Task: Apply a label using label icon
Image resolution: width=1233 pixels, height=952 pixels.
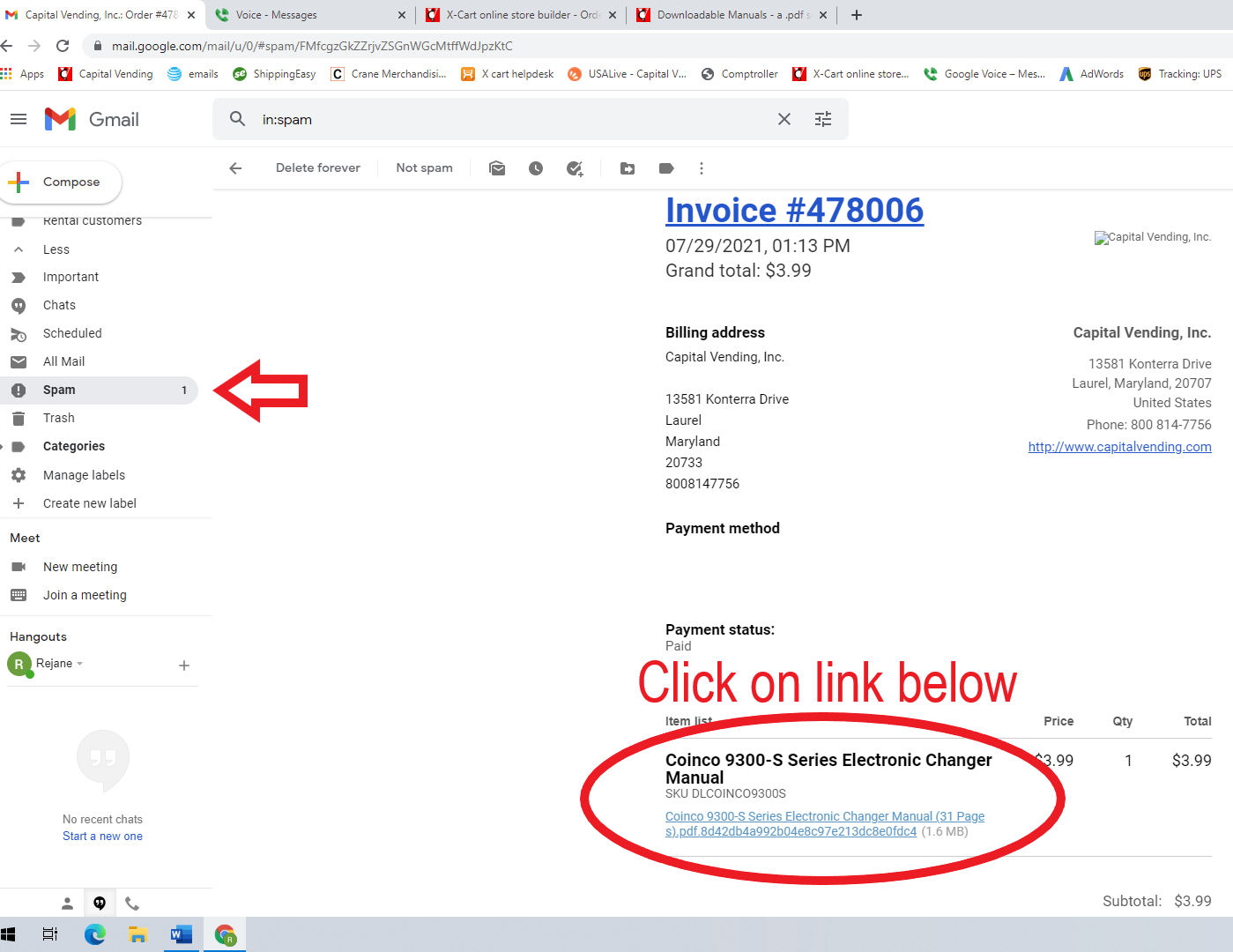Action: point(666,168)
